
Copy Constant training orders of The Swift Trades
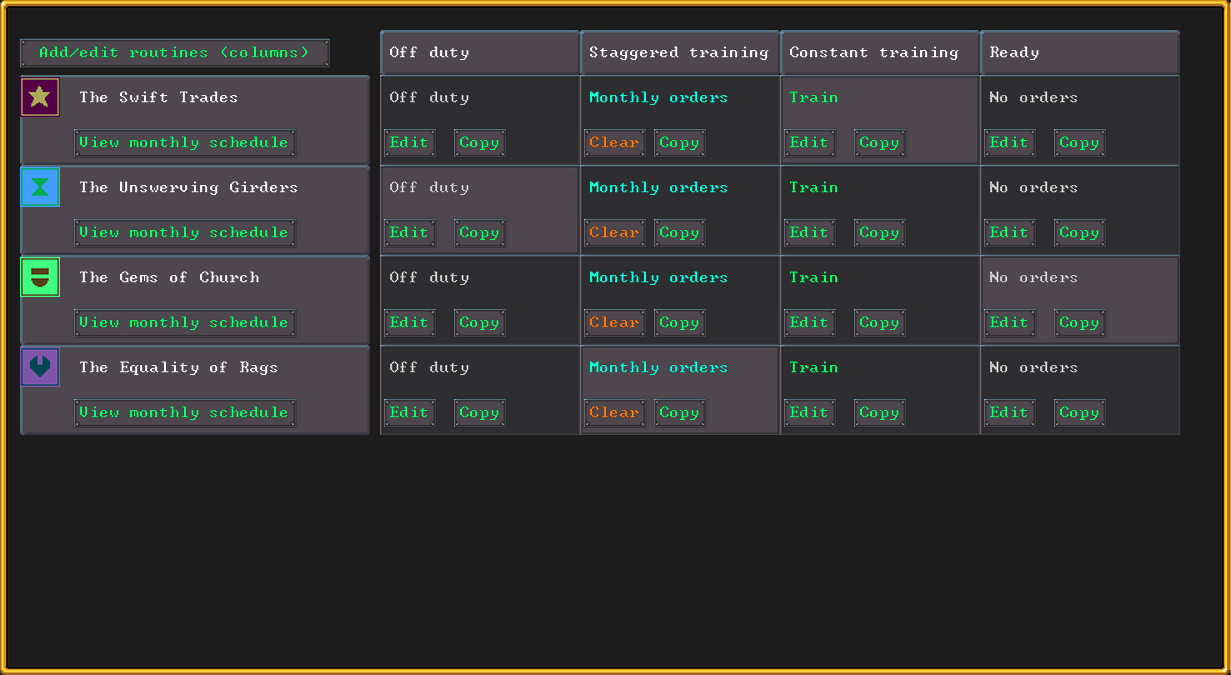click(880, 143)
